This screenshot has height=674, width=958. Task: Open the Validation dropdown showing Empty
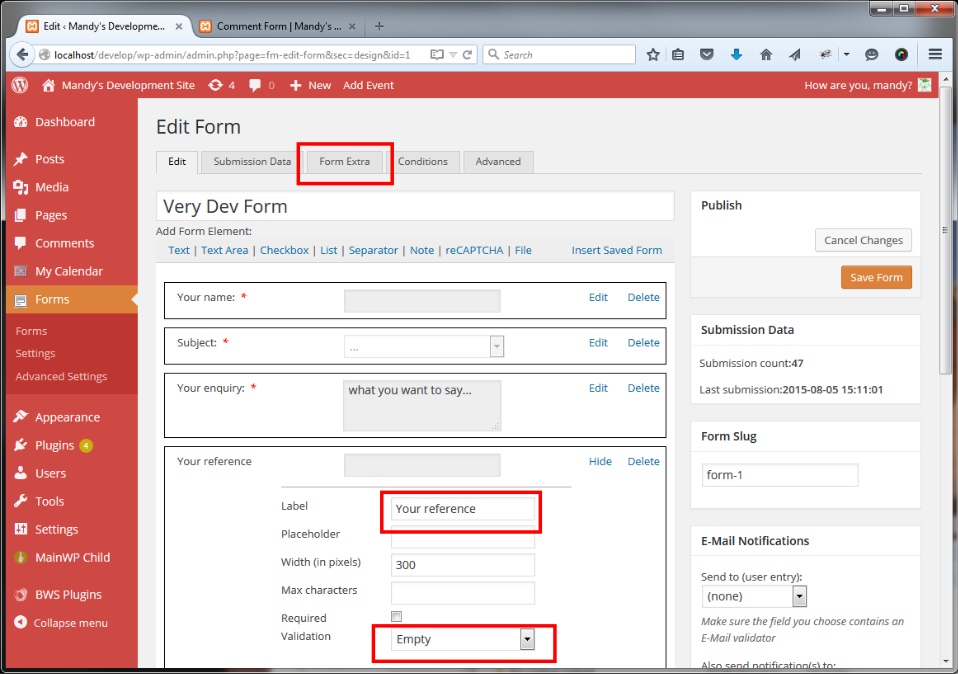(x=527, y=639)
